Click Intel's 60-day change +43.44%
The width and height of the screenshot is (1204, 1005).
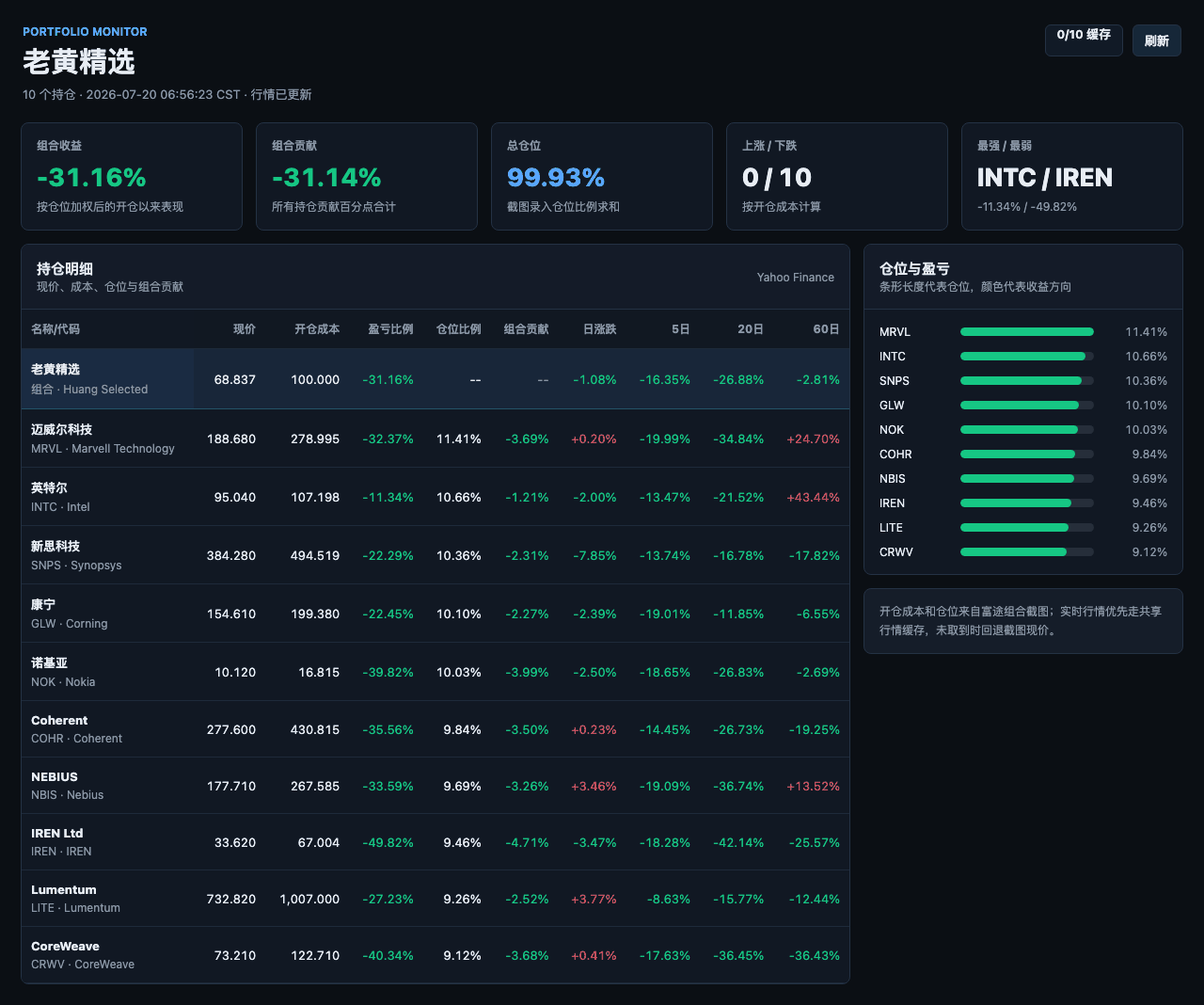click(x=814, y=498)
